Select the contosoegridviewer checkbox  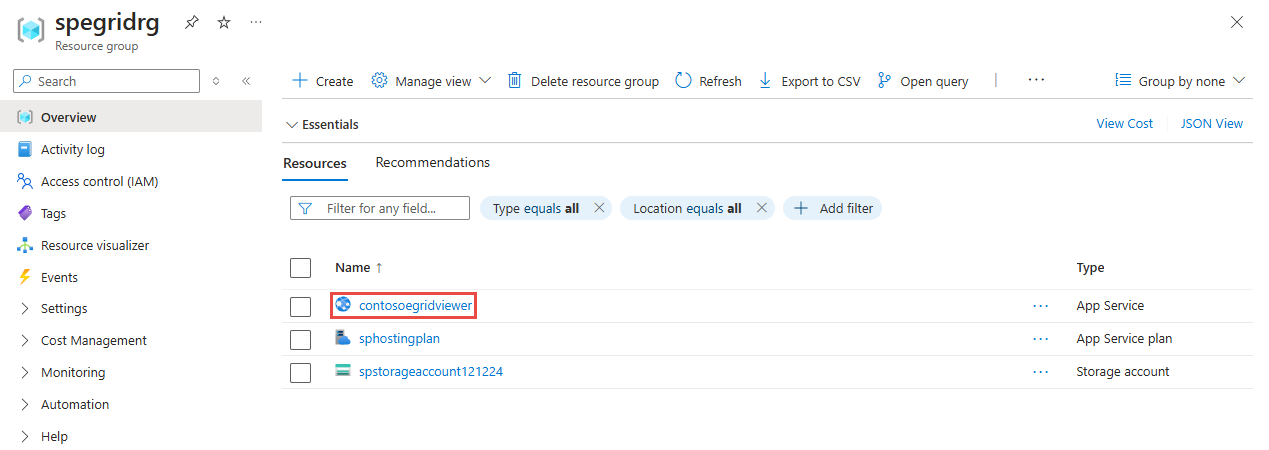(x=300, y=306)
